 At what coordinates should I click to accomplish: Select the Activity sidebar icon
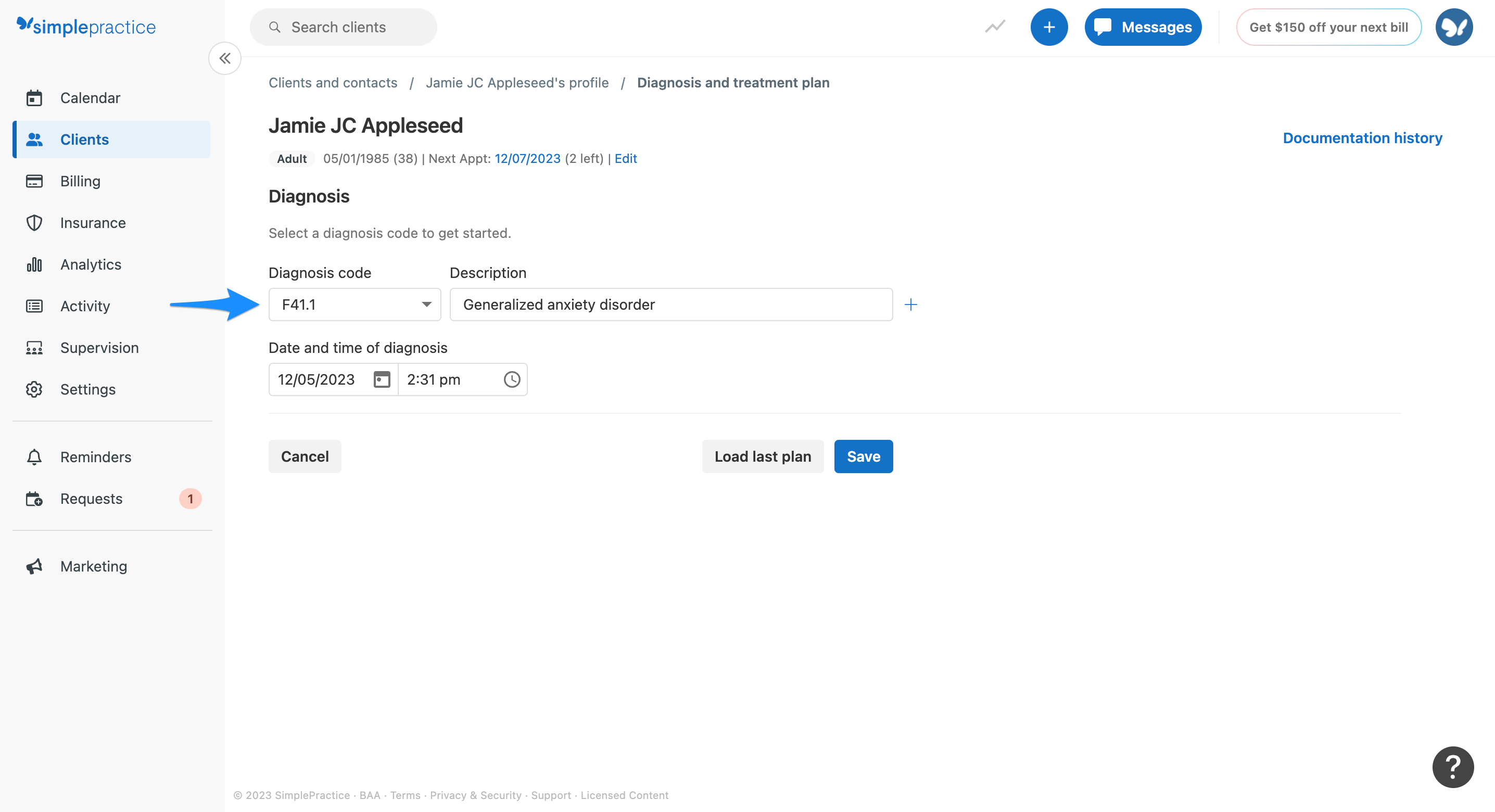34,306
